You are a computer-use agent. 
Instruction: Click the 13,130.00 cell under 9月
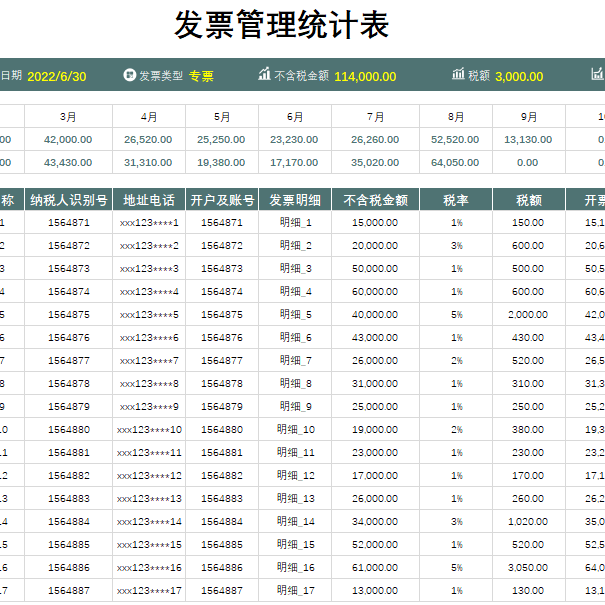(x=529, y=140)
